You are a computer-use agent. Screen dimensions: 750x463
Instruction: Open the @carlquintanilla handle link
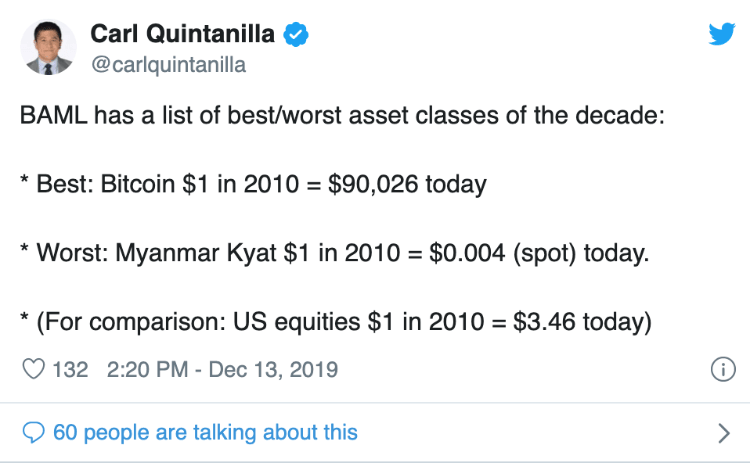[x=168, y=65]
